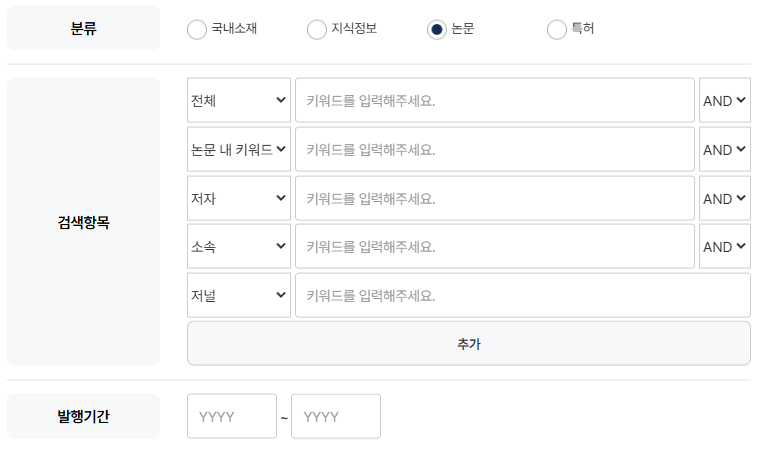Click the 추가 button to add row

coord(469,344)
